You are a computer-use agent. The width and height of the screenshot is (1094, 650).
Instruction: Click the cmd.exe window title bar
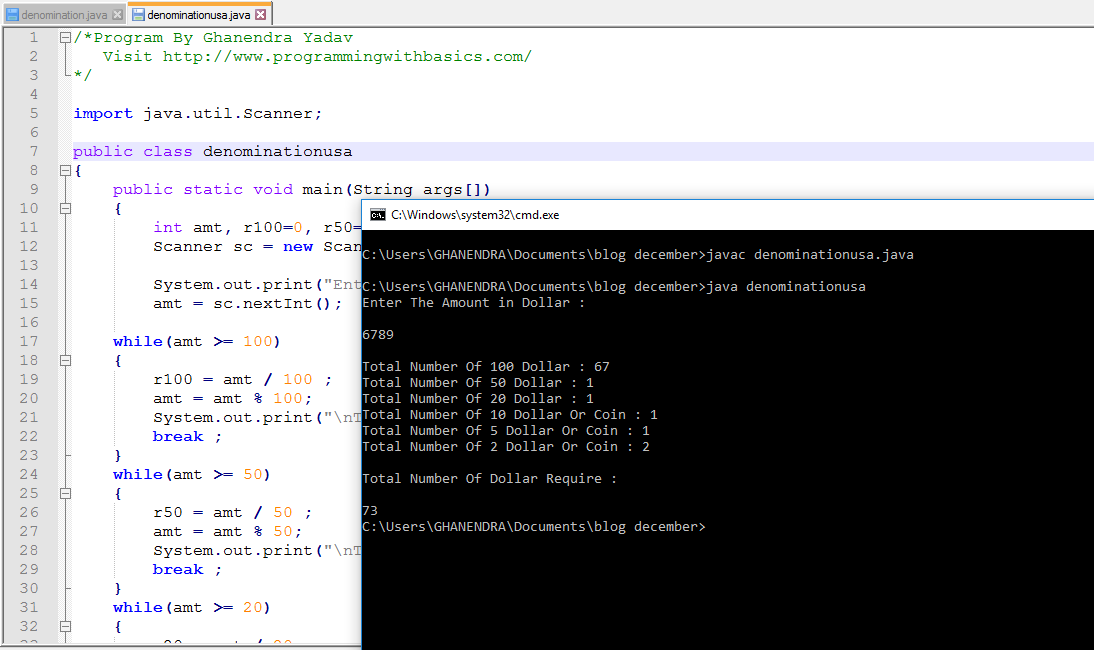tap(728, 215)
